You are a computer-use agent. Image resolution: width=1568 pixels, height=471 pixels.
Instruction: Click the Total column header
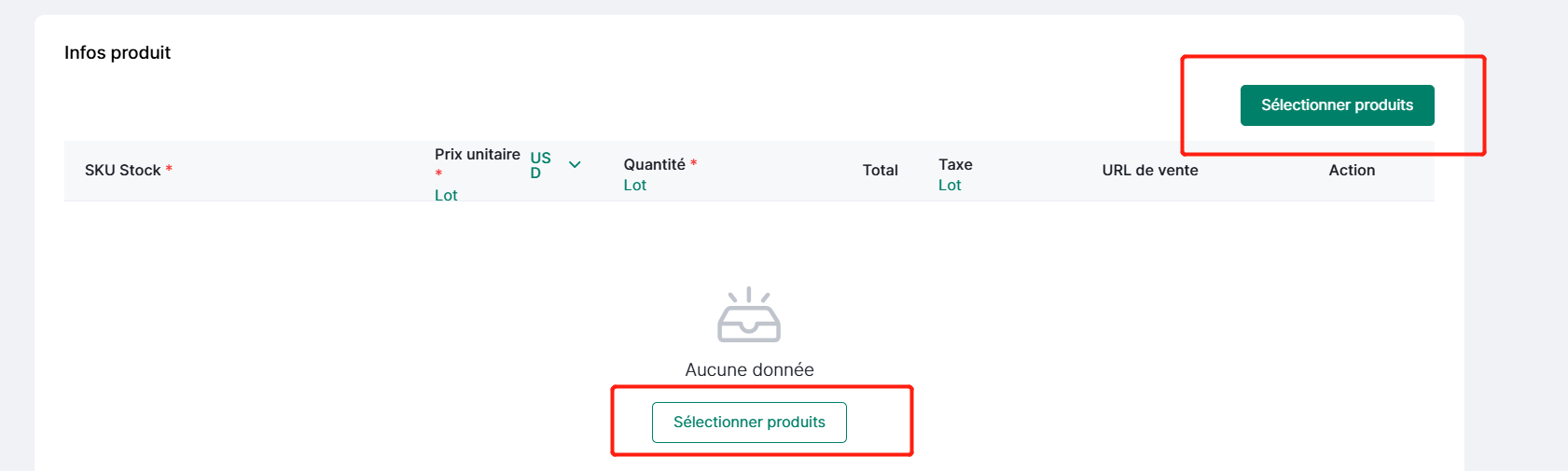coord(881,170)
